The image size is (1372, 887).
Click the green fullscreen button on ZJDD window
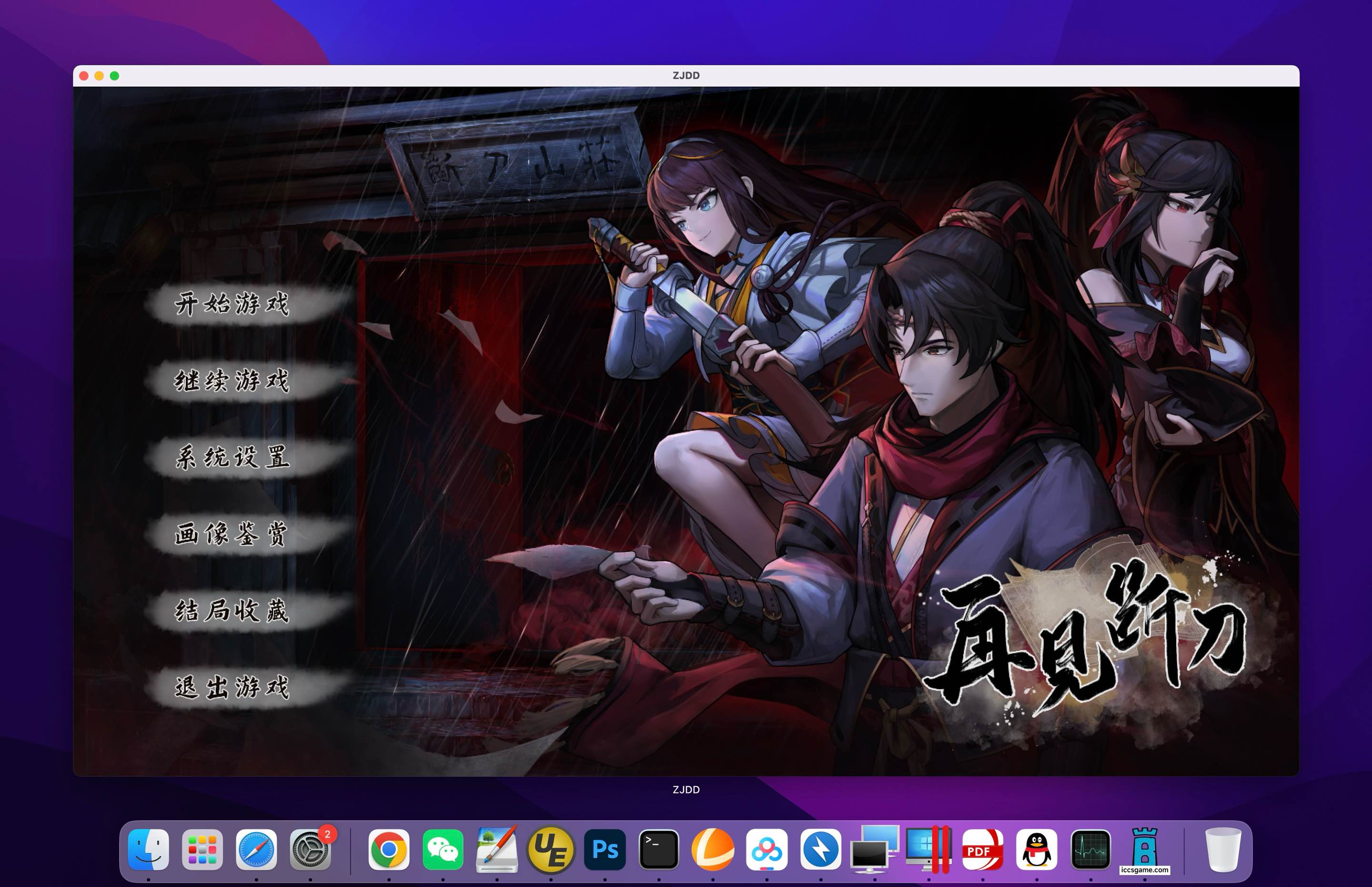(115, 75)
